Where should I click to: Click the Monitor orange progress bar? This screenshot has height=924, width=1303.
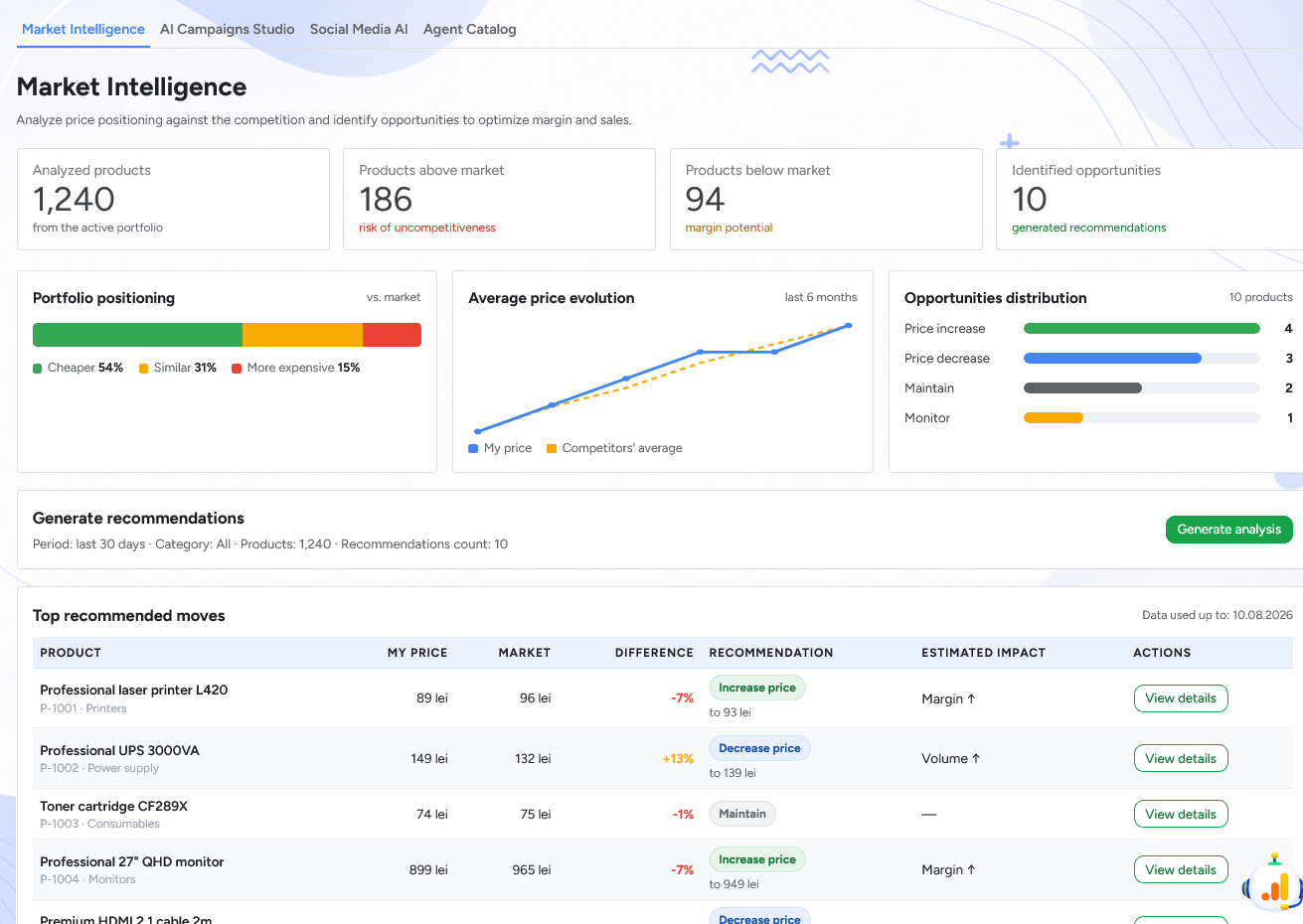pos(1054,418)
